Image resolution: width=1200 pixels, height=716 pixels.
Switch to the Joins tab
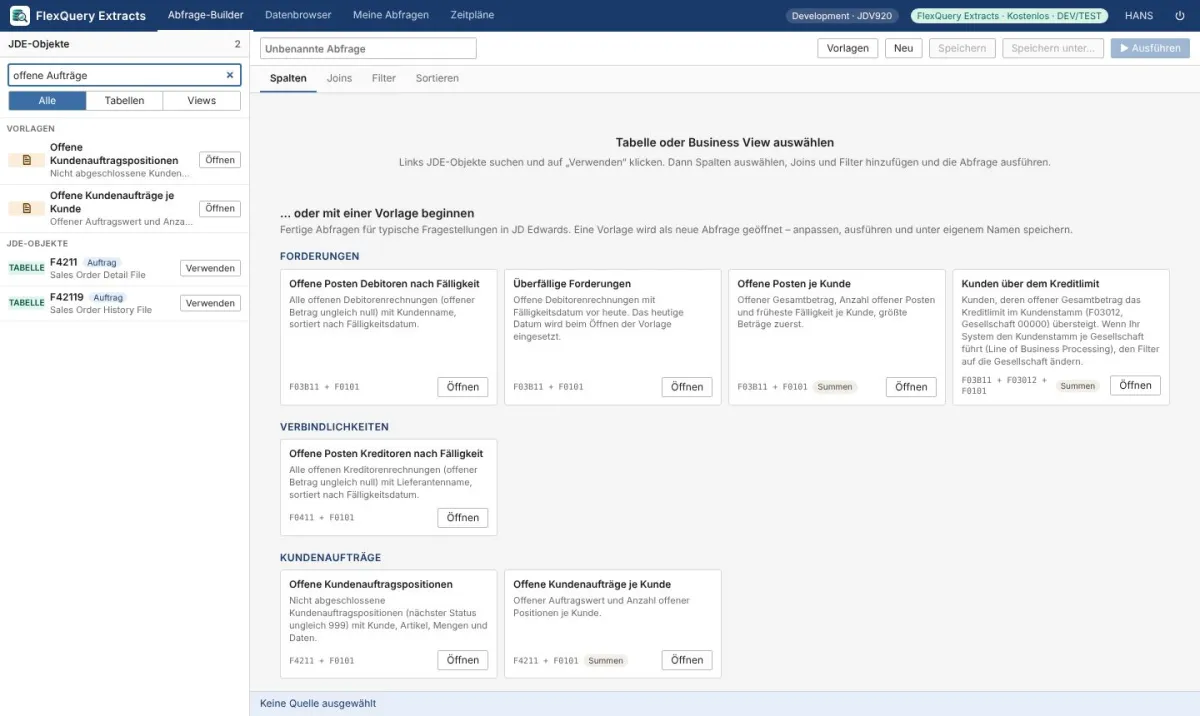(x=339, y=78)
